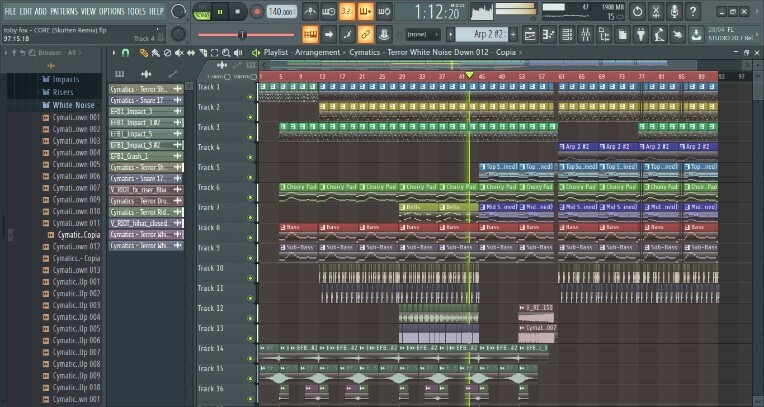
Task: Select the playlist playback scrub tool
Action: coord(238,53)
